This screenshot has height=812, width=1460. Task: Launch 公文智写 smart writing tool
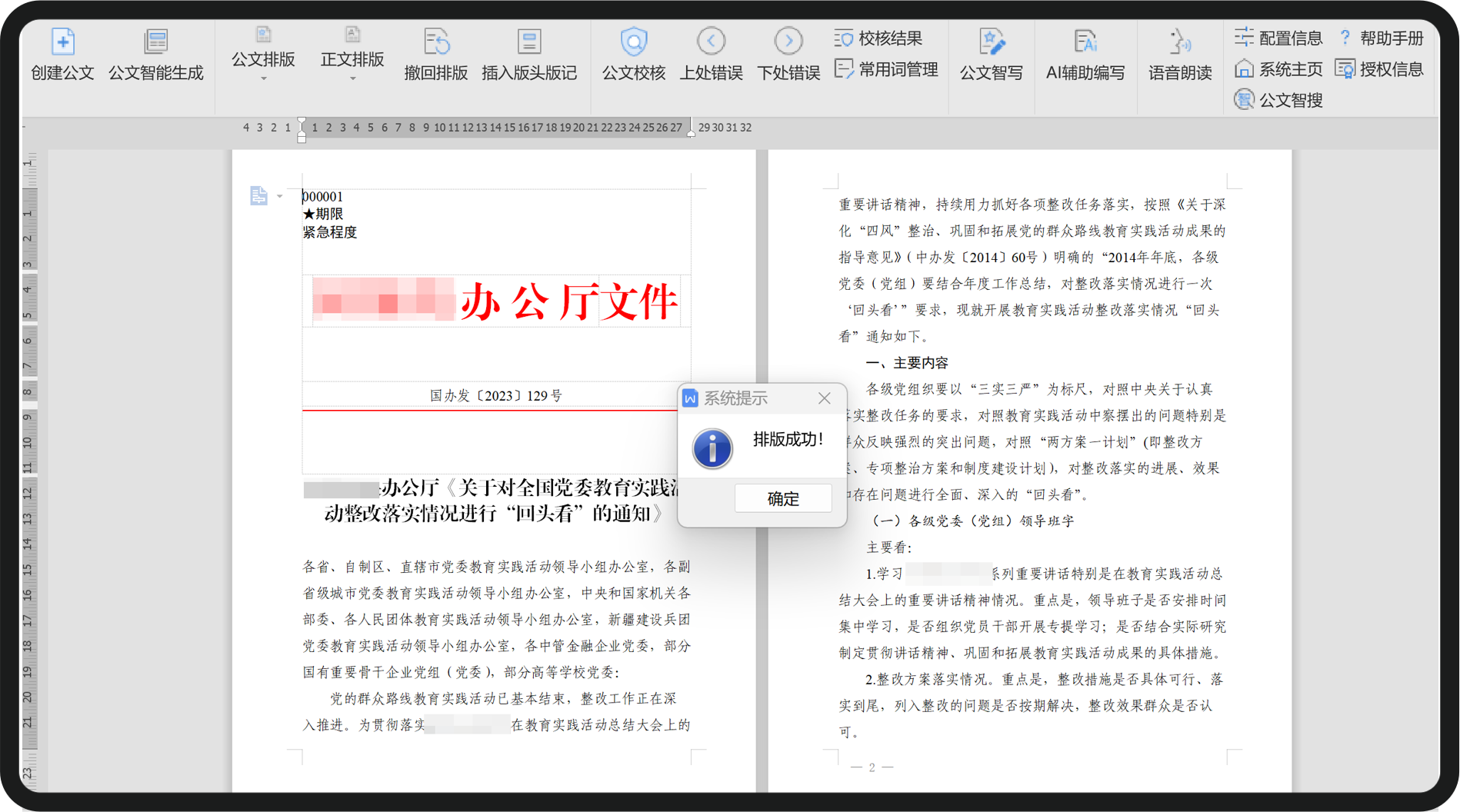pos(992,54)
